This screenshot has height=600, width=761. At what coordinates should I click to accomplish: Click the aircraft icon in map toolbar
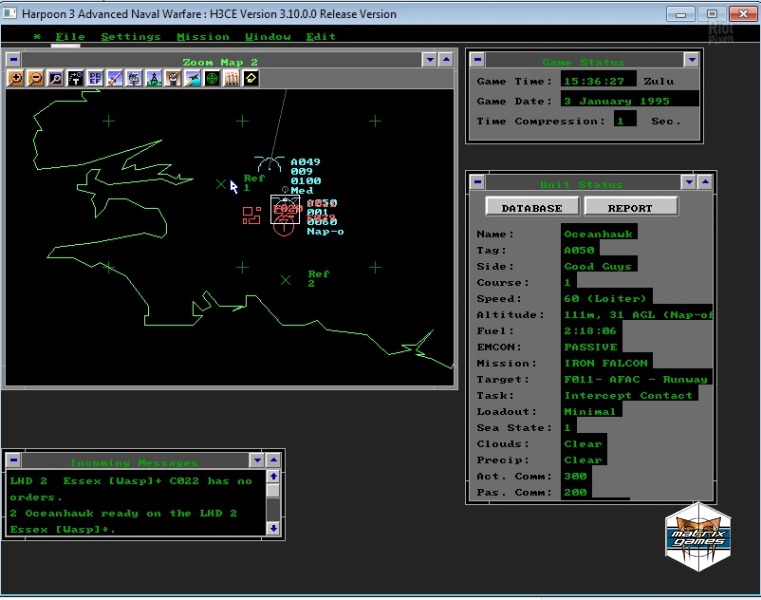pyautogui.click(x=192, y=78)
